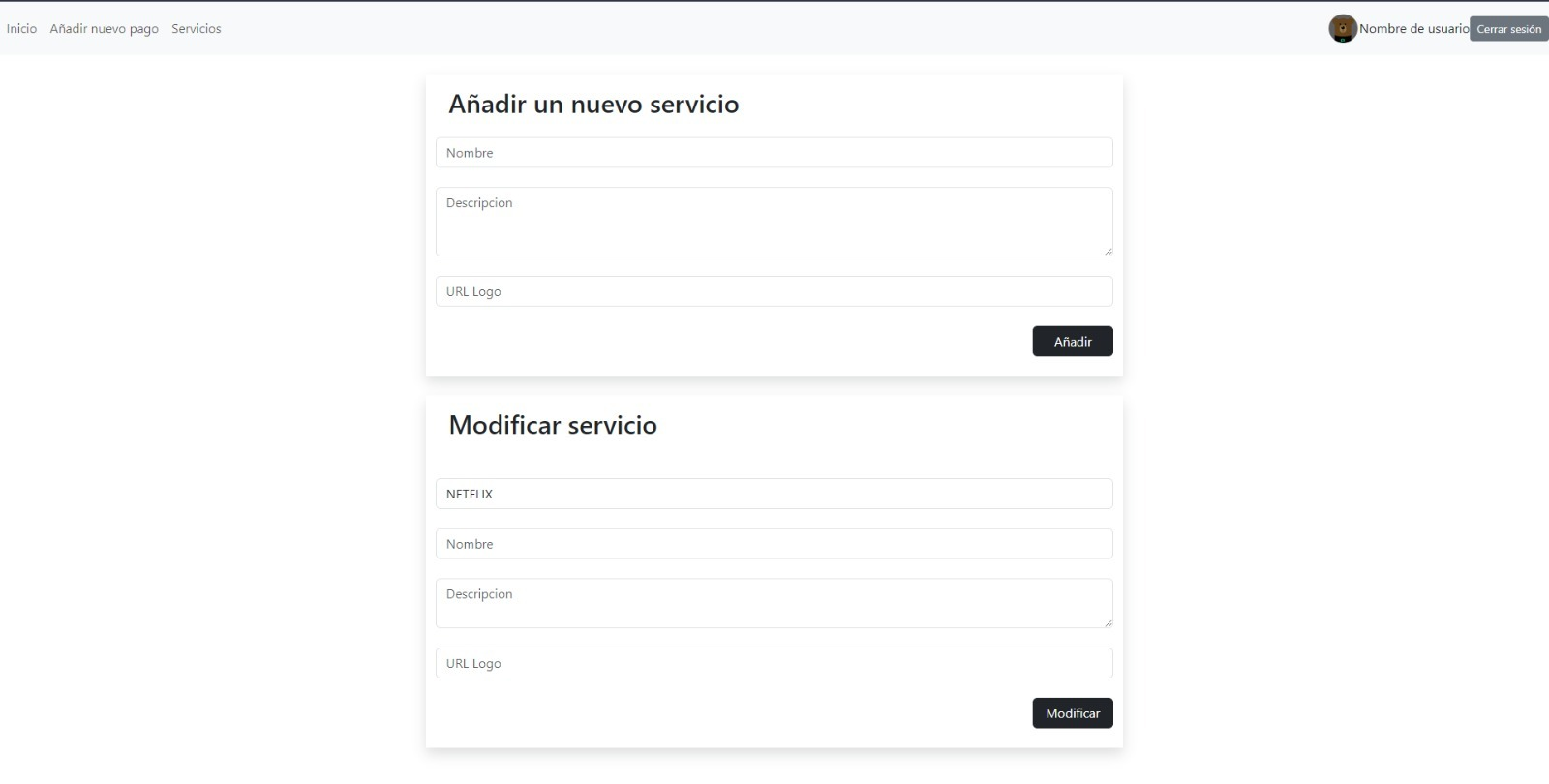Open the Servicios section from the navbar
The height and width of the screenshot is (784, 1549).
tap(196, 28)
